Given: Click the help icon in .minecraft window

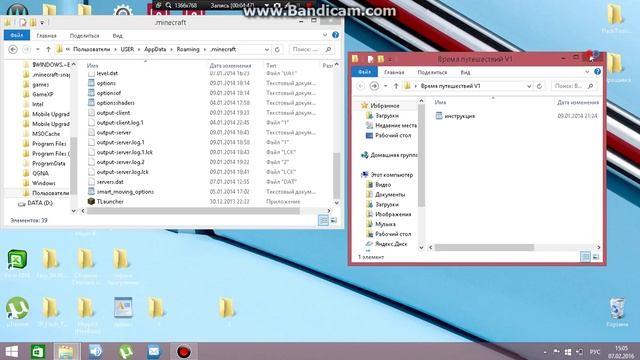Looking at the screenshot, I should [x=336, y=35].
